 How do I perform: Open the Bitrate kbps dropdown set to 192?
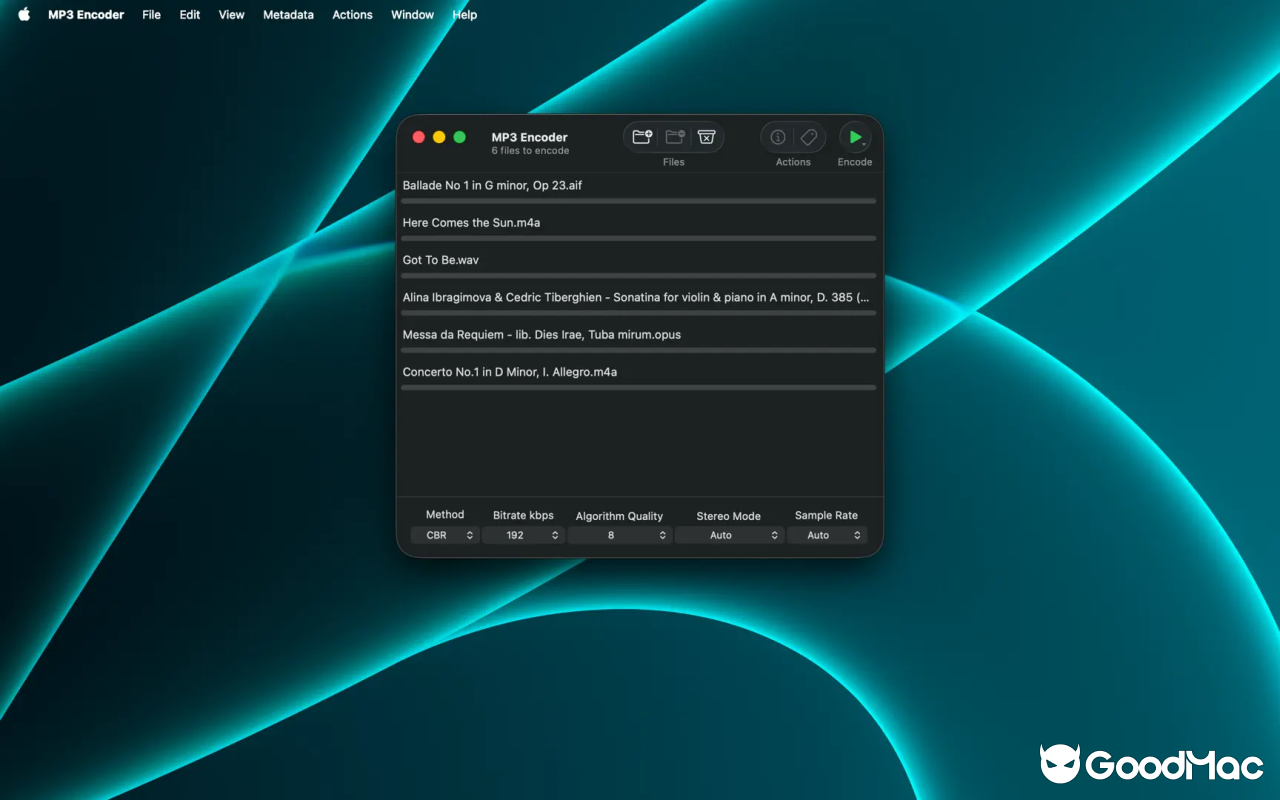(x=523, y=535)
